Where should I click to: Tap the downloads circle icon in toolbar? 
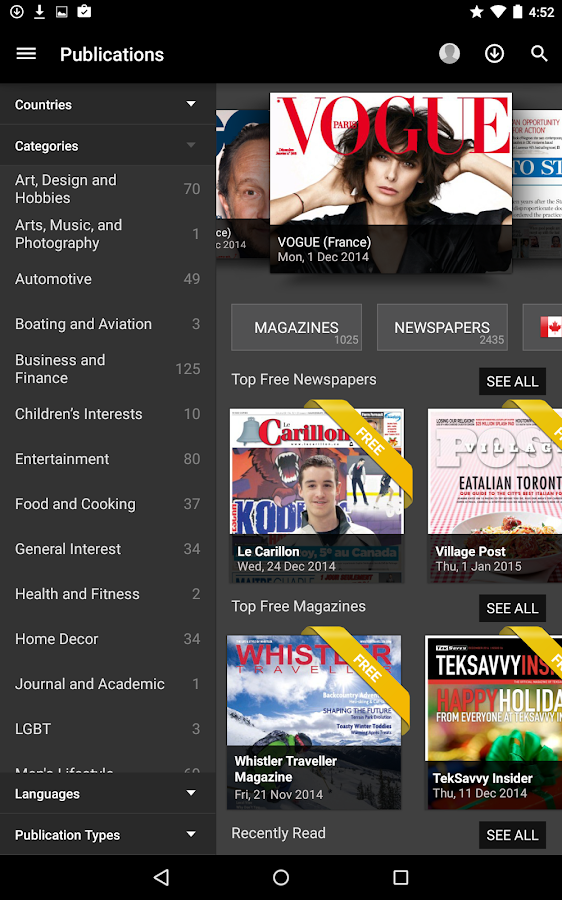(494, 54)
